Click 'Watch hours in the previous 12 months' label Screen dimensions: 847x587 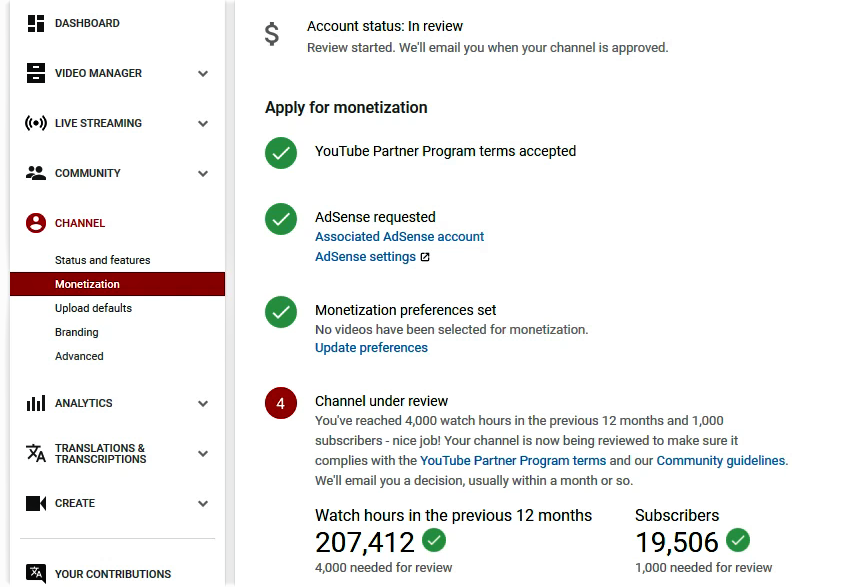[x=453, y=515]
